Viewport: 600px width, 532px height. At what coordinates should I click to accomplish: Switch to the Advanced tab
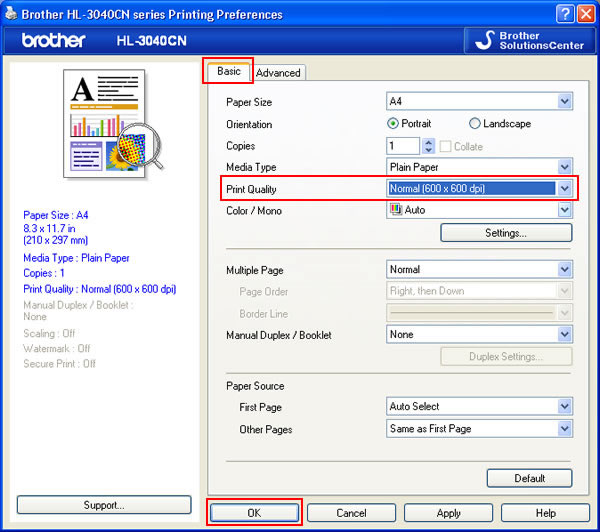[x=278, y=73]
